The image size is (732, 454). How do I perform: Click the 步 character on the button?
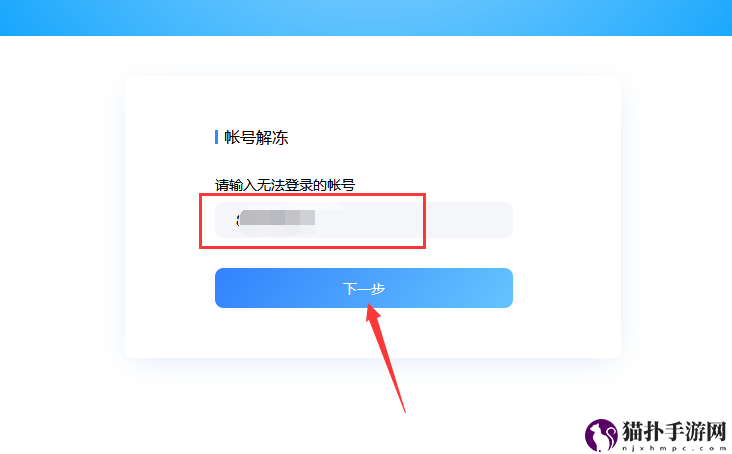pos(378,289)
